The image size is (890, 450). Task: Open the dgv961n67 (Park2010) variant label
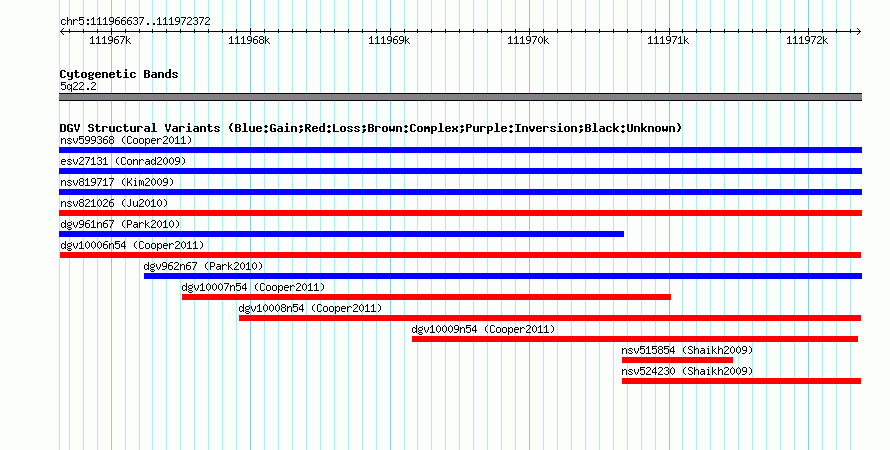pyautogui.click(x=120, y=224)
